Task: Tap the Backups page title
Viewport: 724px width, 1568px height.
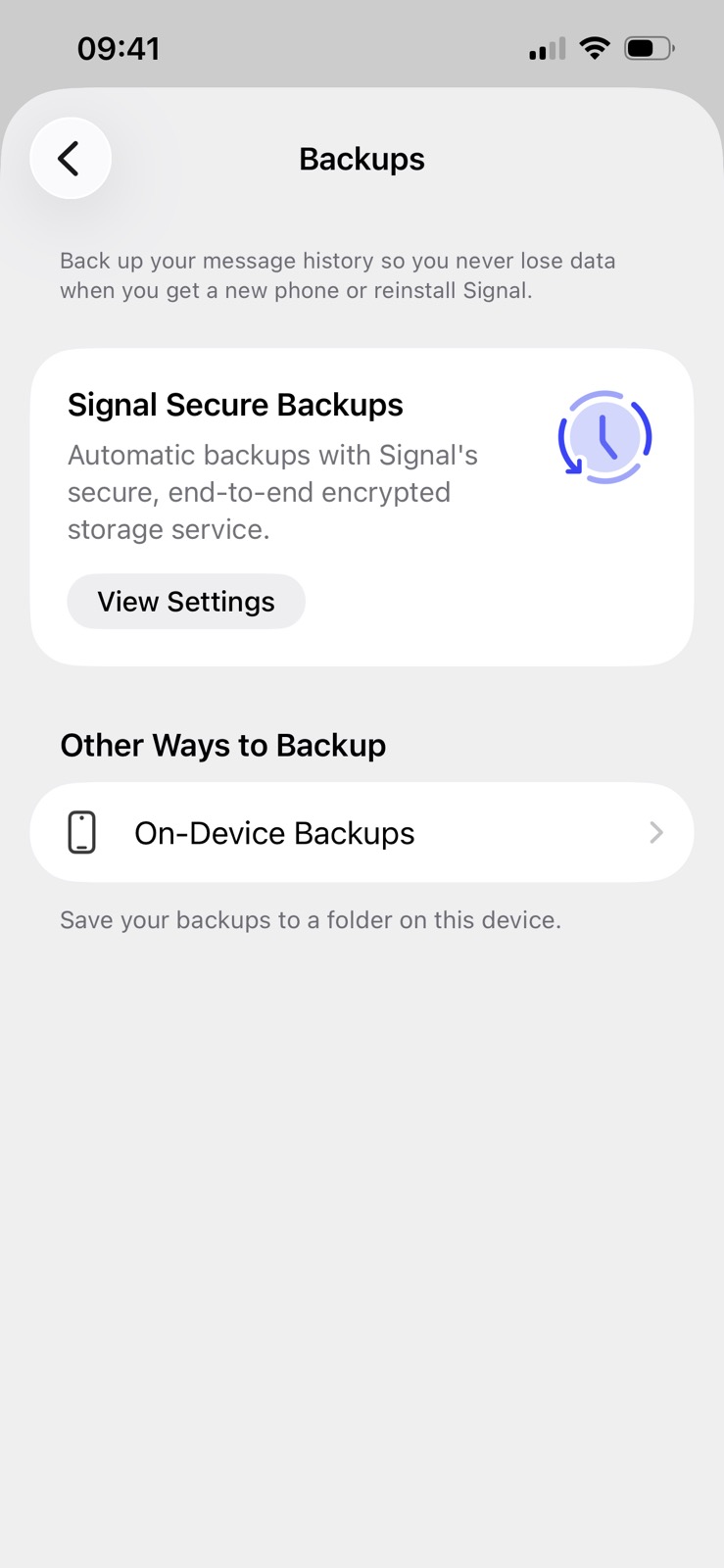Action: [362, 159]
